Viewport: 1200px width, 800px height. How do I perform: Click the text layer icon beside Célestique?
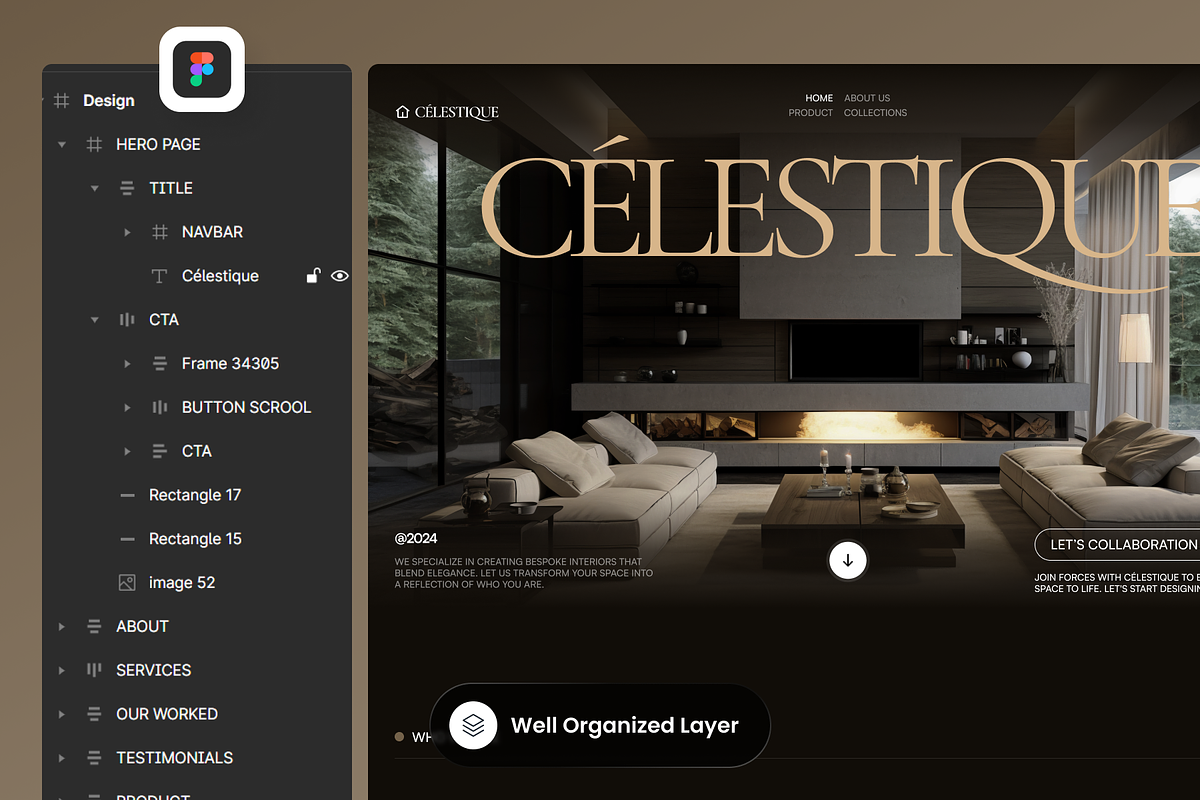pos(158,276)
